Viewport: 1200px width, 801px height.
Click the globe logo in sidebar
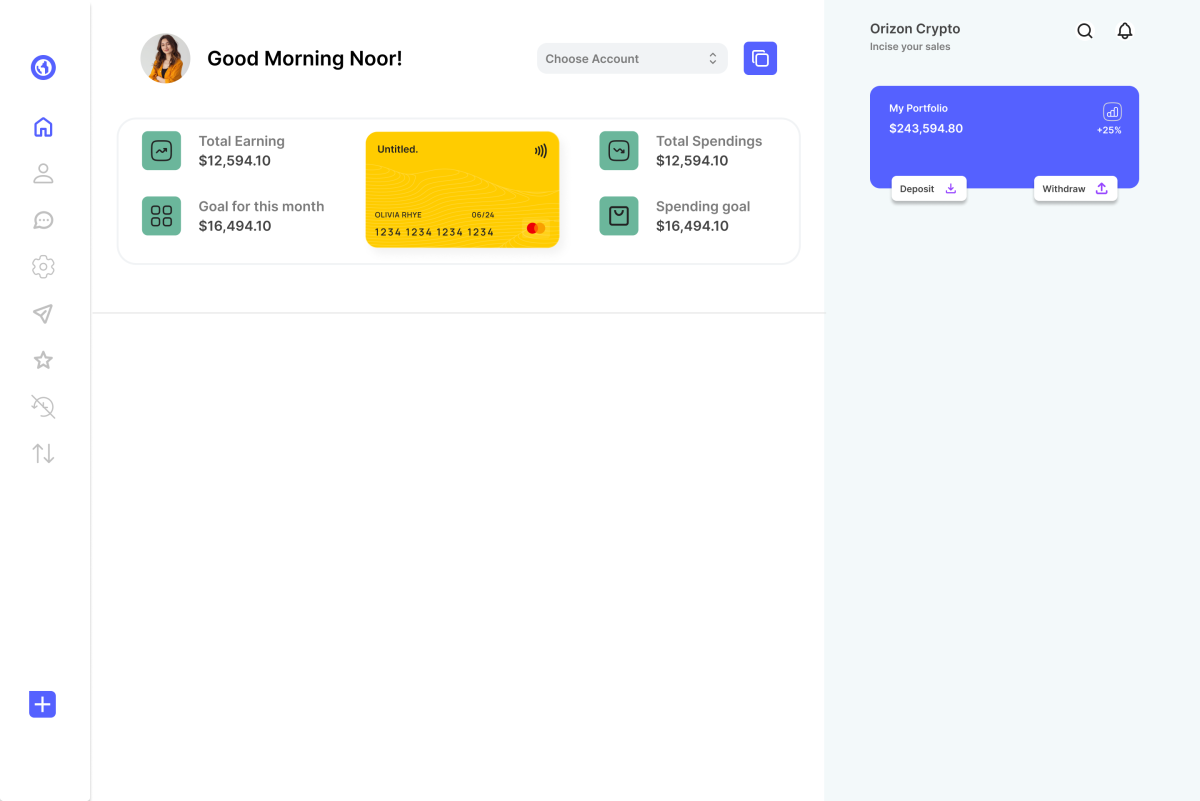[43, 68]
